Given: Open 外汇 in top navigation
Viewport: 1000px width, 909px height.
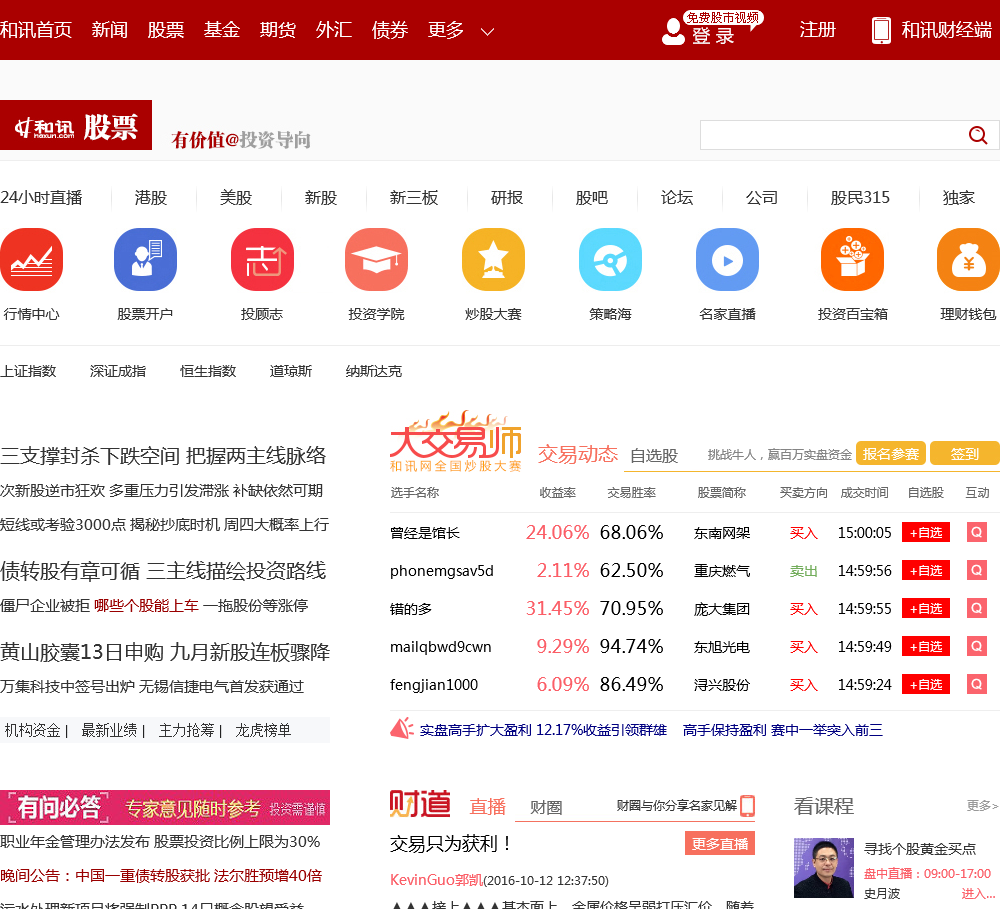Looking at the screenshot, I should (334, 30).
